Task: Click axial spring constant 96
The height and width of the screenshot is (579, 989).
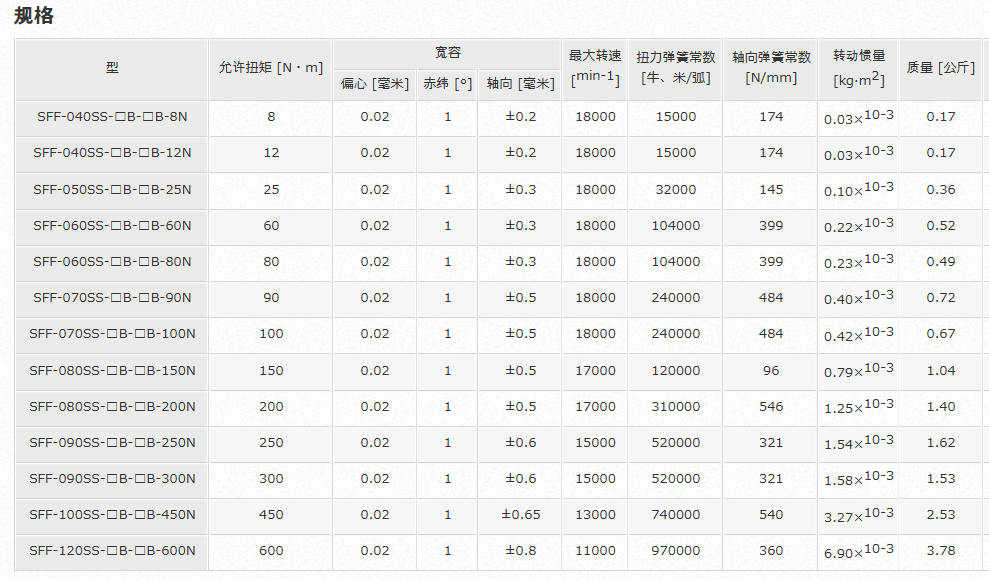Action: (x=771, y=371)
